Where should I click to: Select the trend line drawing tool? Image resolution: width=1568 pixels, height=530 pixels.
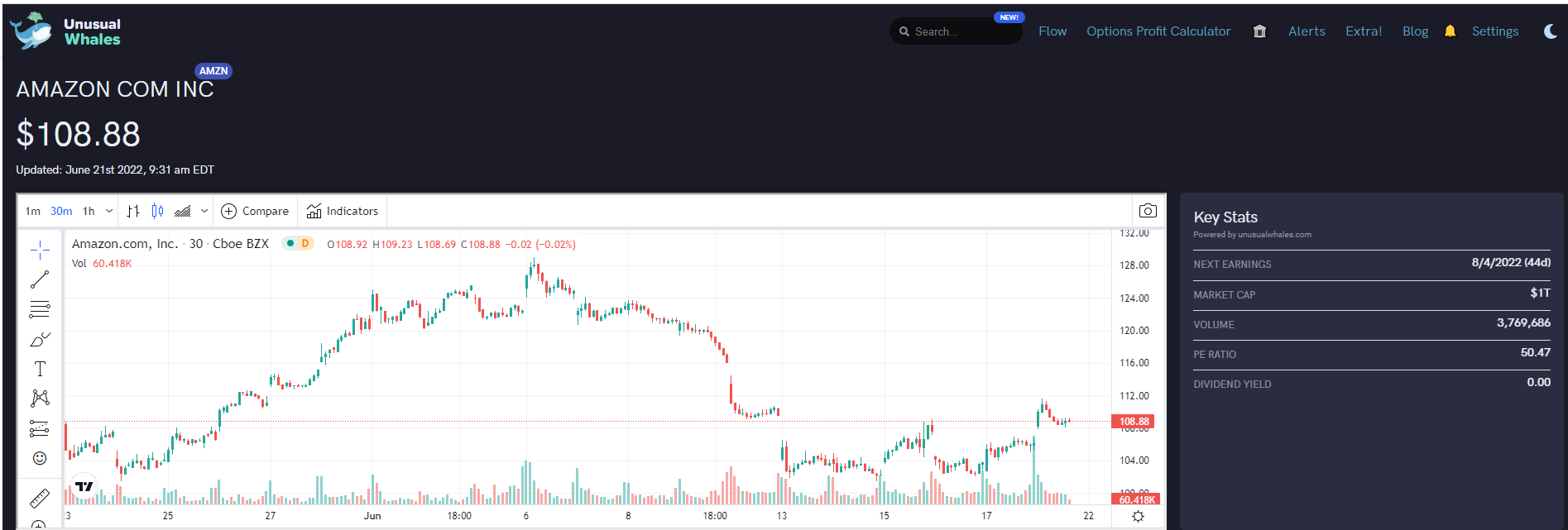pyautogui.click(x=40, y=279)
